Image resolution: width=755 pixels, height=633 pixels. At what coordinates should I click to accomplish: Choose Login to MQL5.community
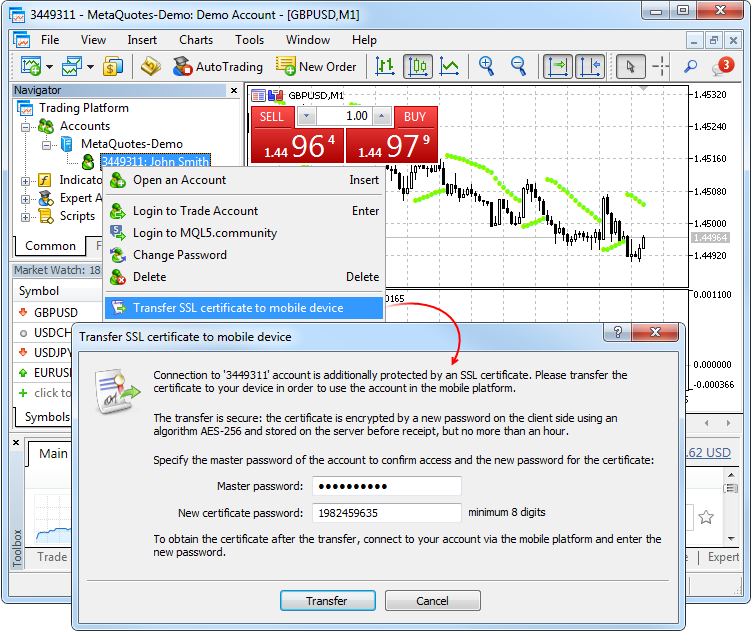tap(244, 233)
